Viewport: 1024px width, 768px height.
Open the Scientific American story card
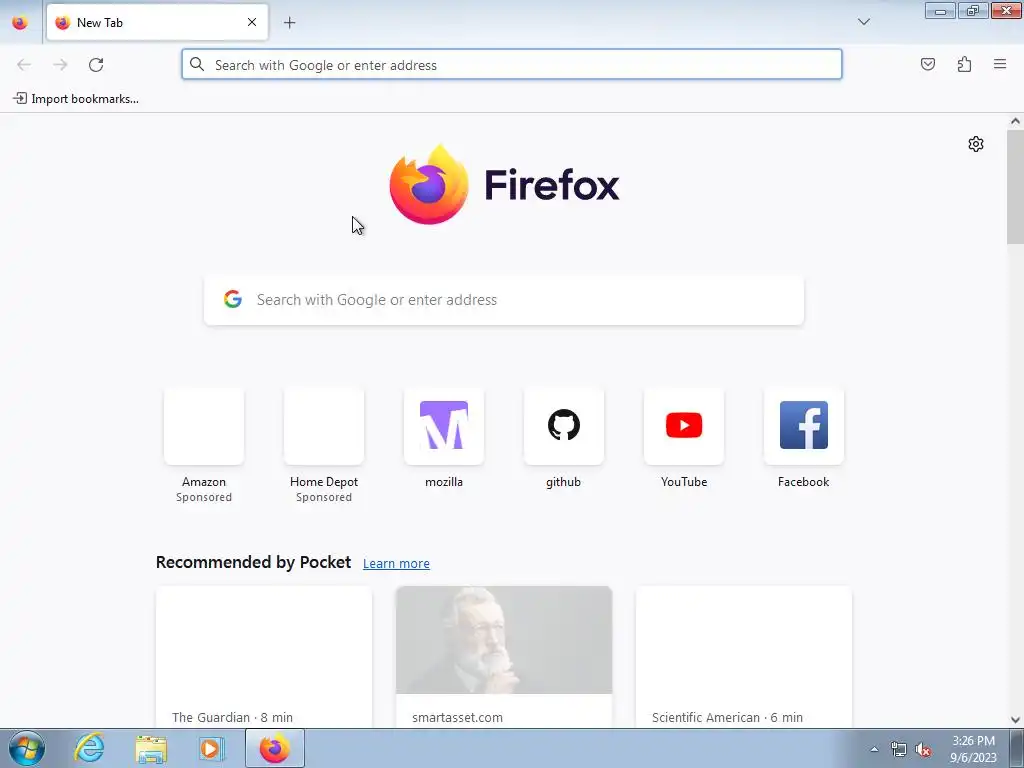tap(743, 657)
